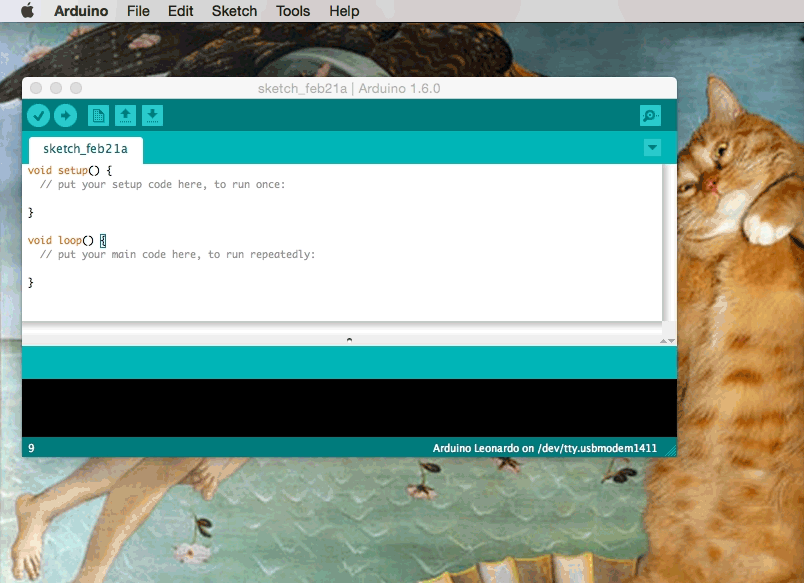Open a sketch using the up-arrow icon
Screen dimensions: 804x583
[125, 116]
